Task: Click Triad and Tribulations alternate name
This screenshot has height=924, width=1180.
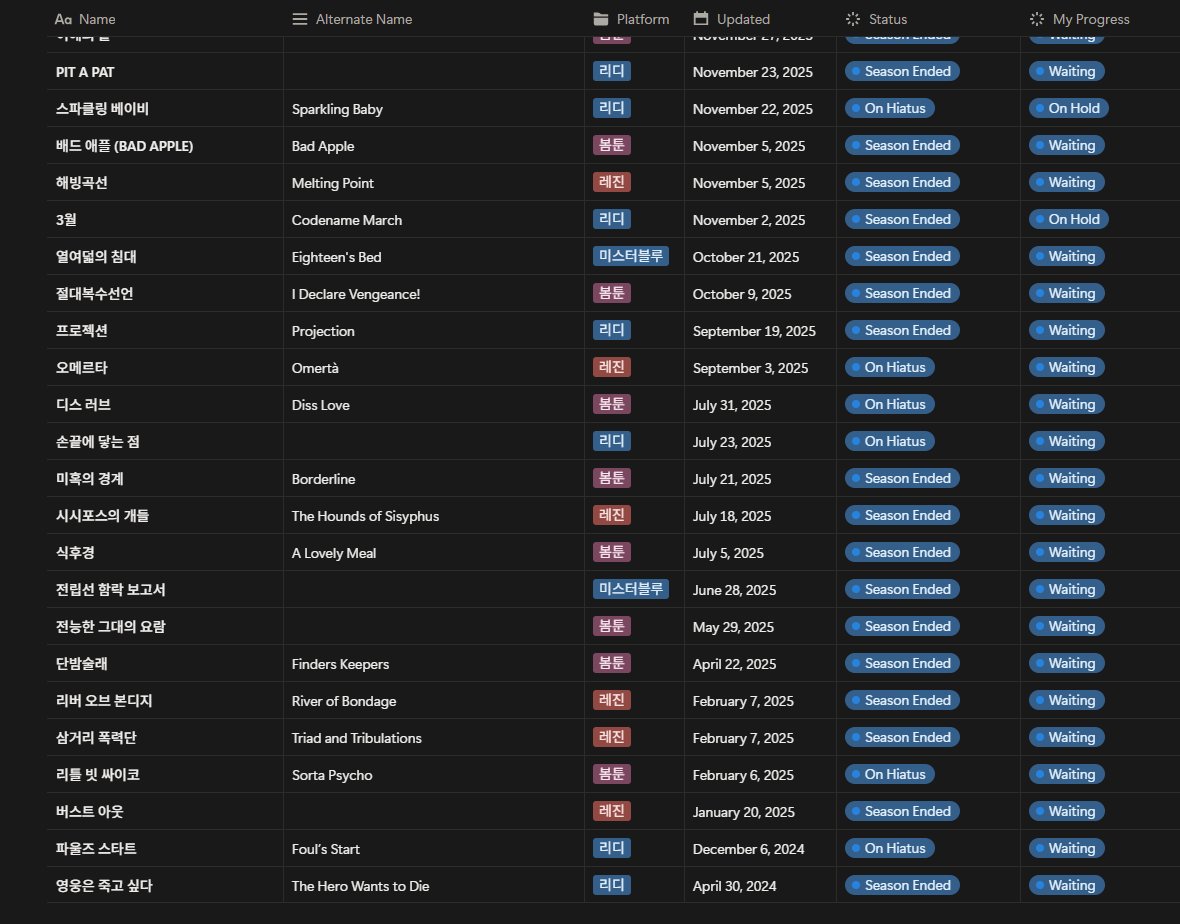Action: pyautogui.click(x=357, y=737)
